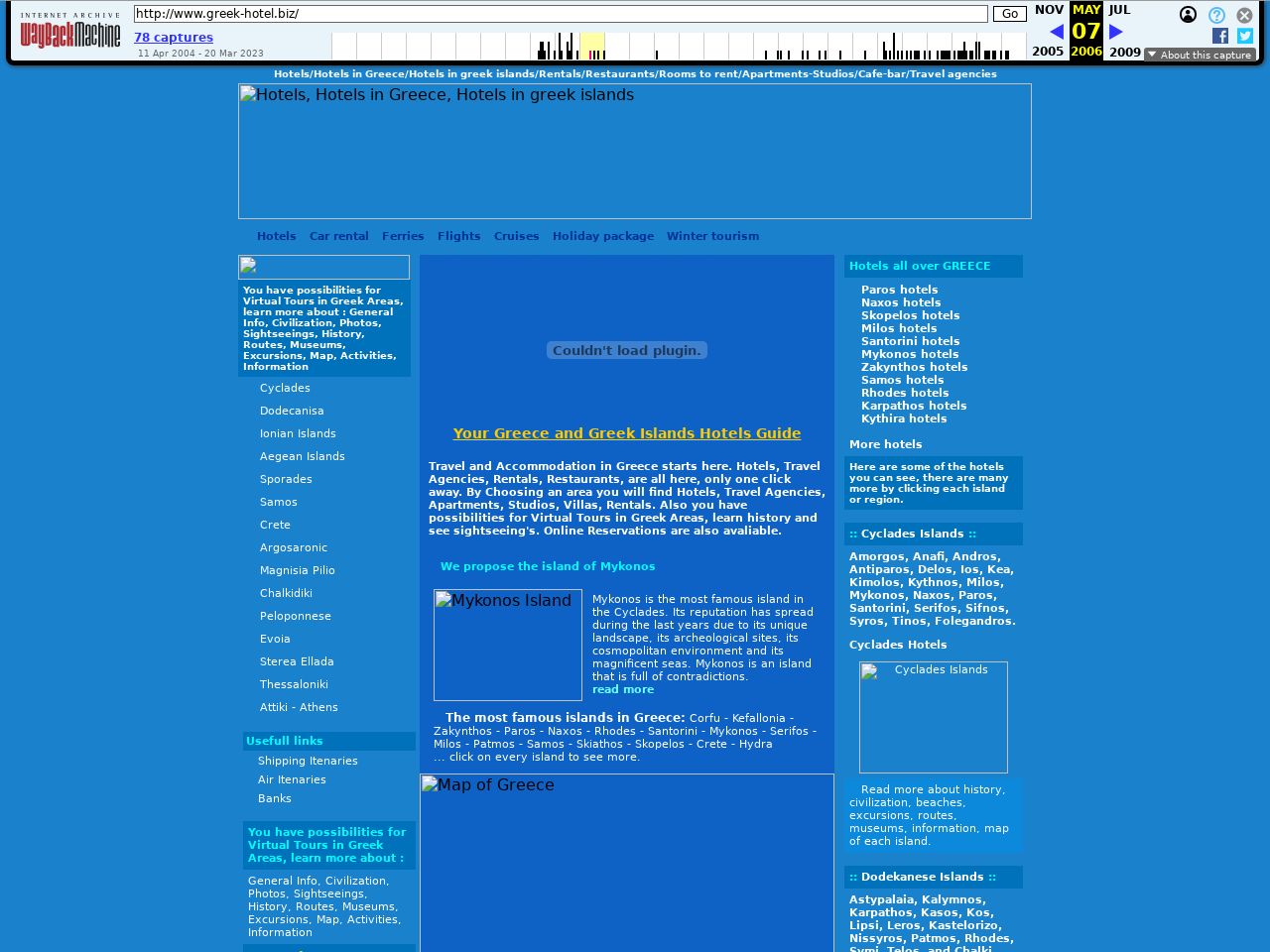Jump to 2005 capture year
This screenshot has height=952, width=1270.
coord(1047,52)
